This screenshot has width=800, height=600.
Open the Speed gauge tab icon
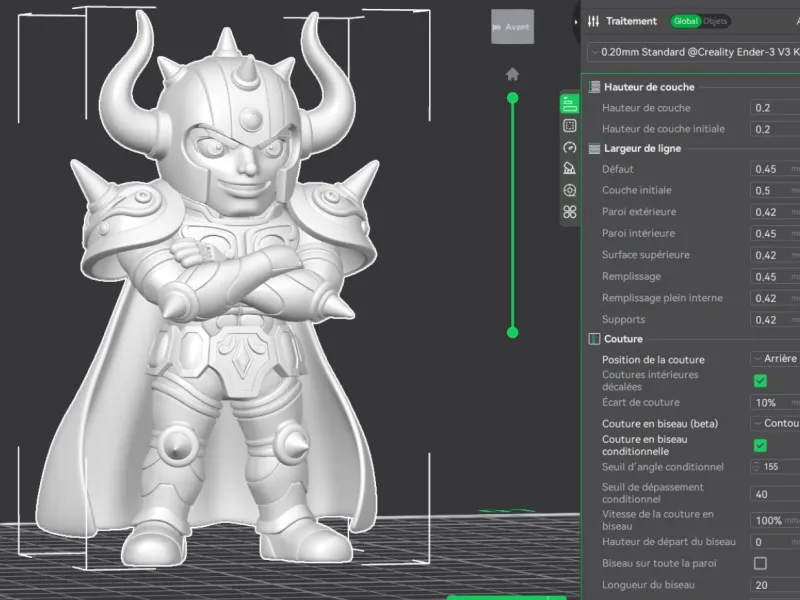(569, 147)
